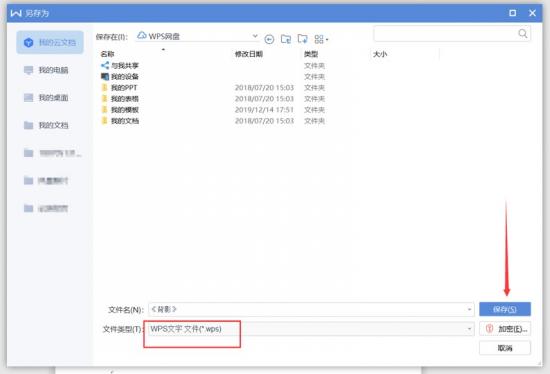Open 我的文档 sidebar folder
This screenshot has height=374, width=550.
(46, 125)
